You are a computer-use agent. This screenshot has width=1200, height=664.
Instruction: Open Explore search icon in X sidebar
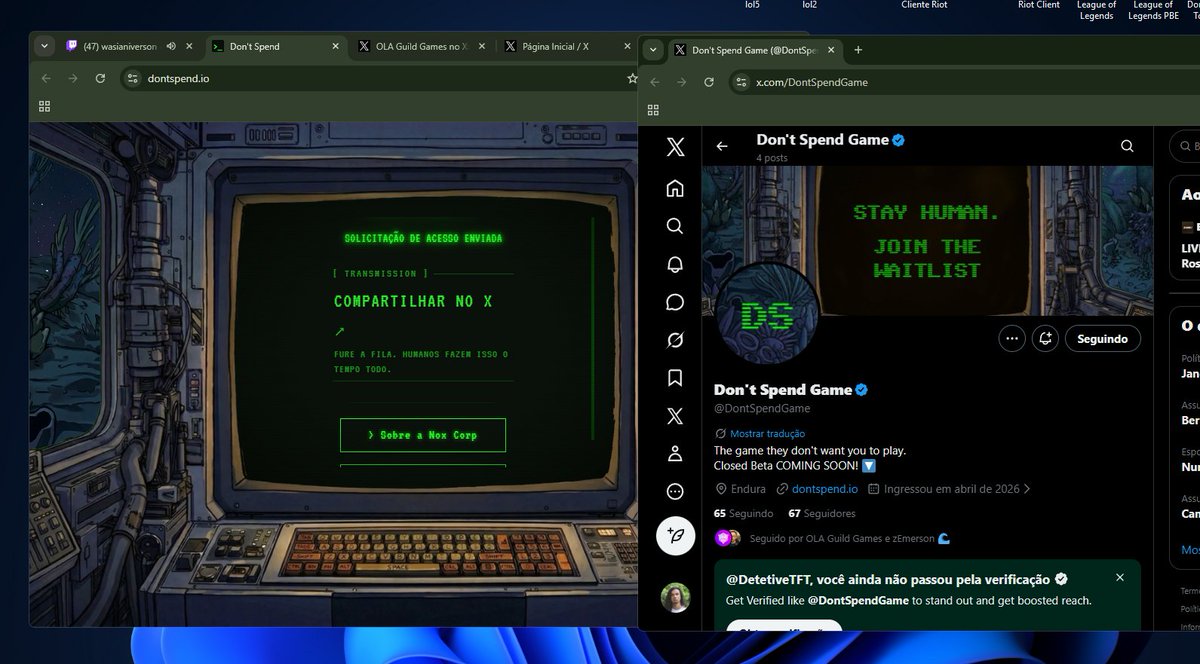[x=675, y=226]
